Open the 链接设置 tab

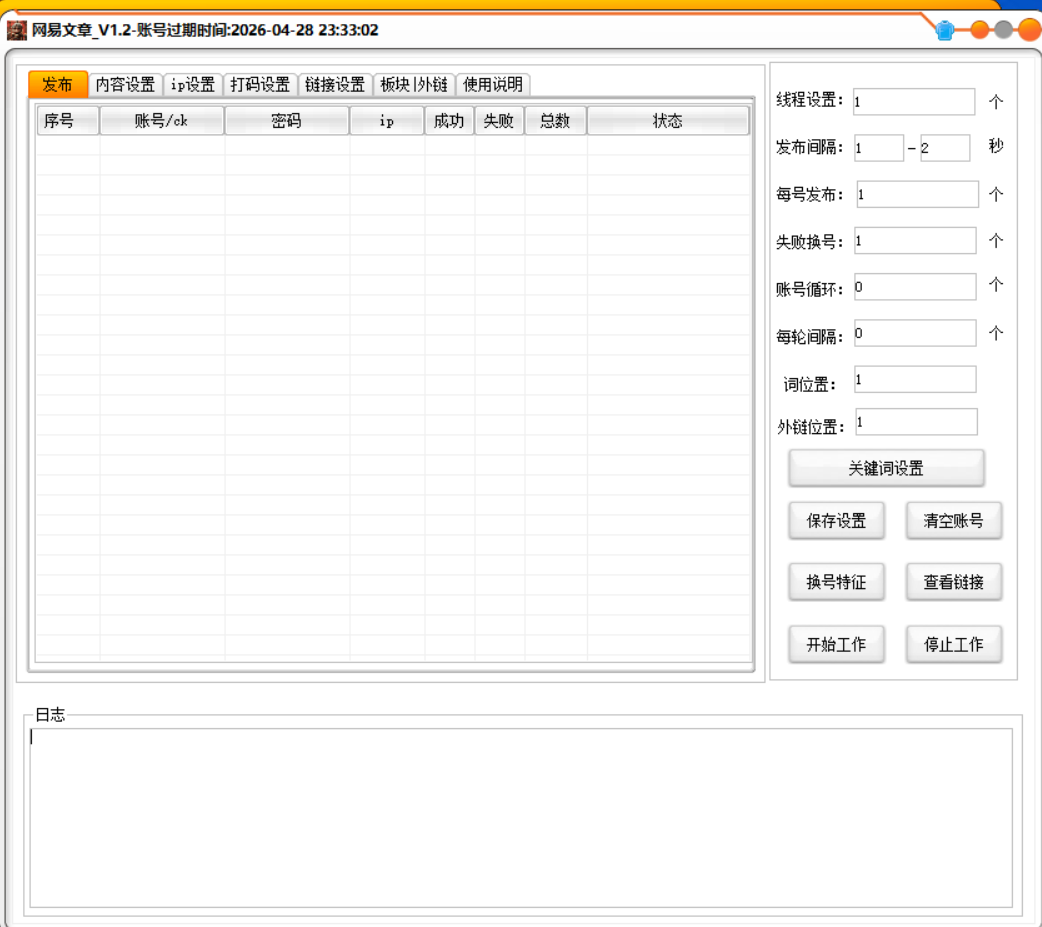[335, 84]
